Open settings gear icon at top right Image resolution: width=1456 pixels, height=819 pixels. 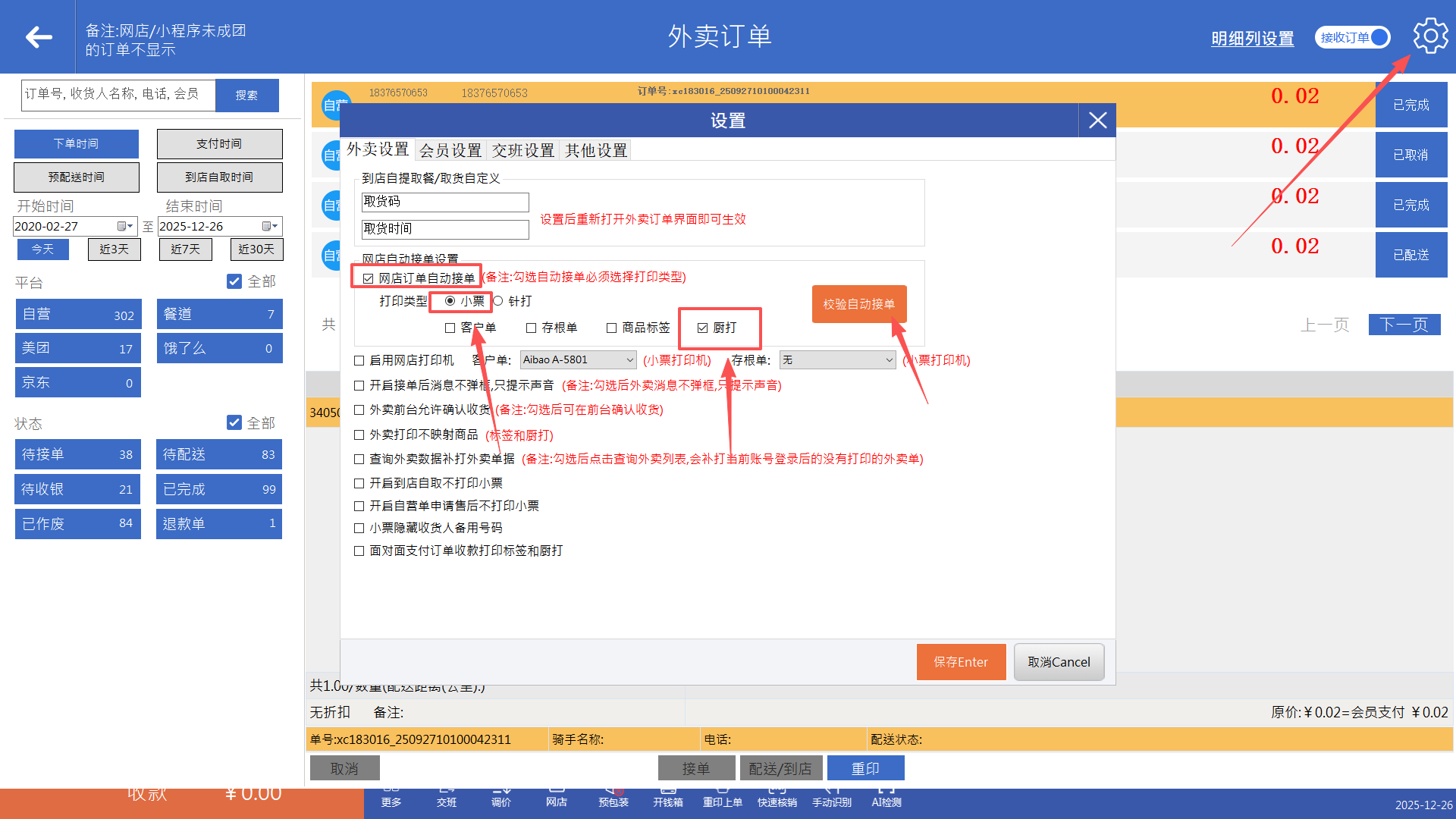(x=1430, y=36)
